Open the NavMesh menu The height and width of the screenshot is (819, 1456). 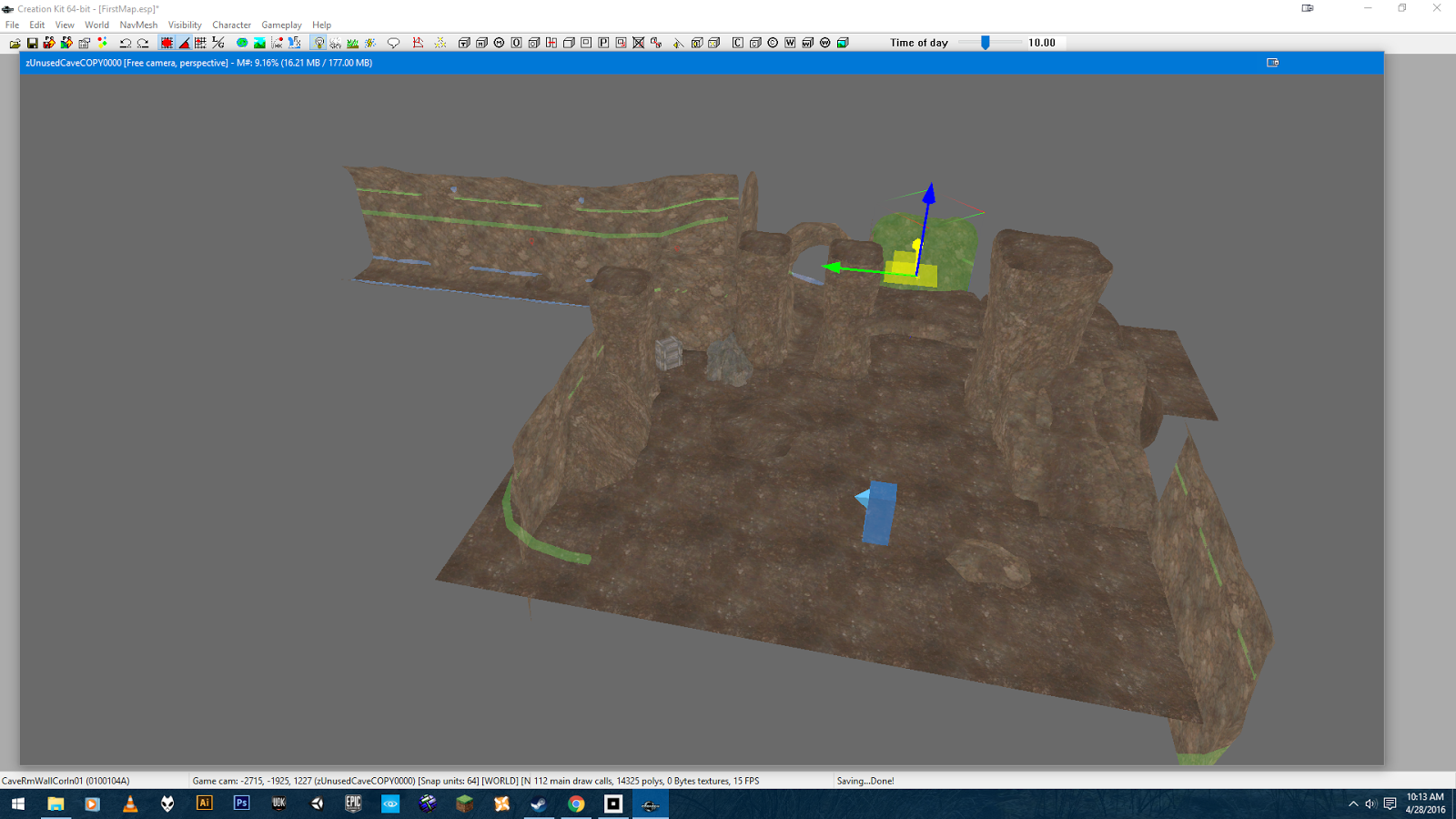[x=137, y=25]
